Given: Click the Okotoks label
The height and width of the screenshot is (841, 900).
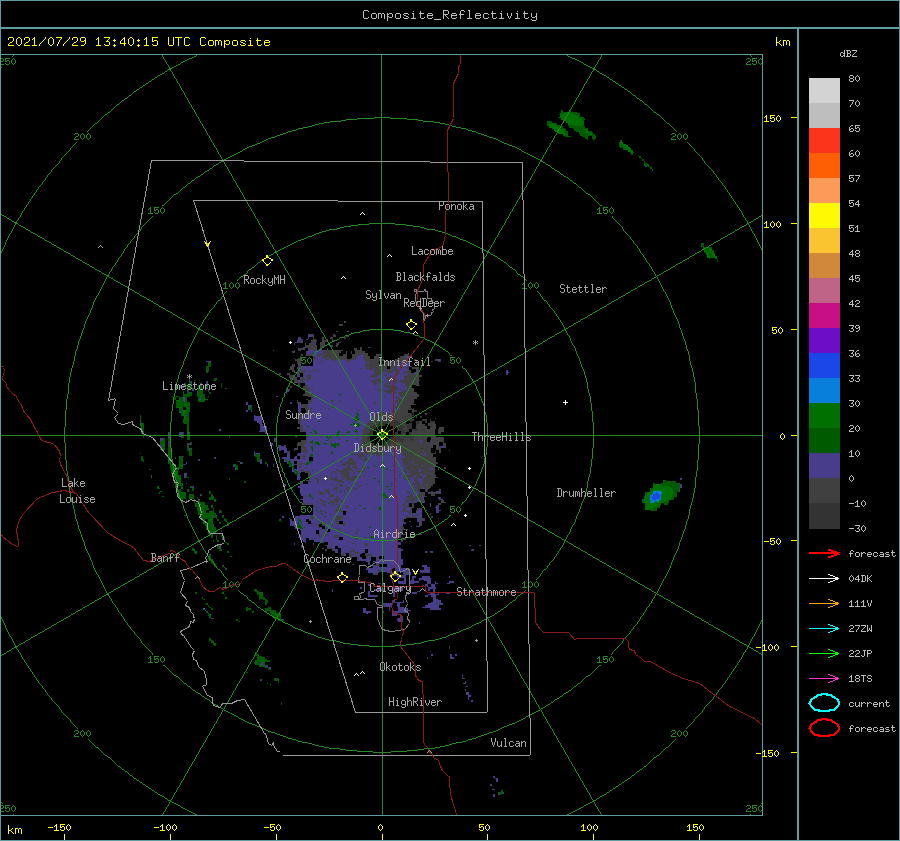Looking at the screenshot, I should 400,667.
